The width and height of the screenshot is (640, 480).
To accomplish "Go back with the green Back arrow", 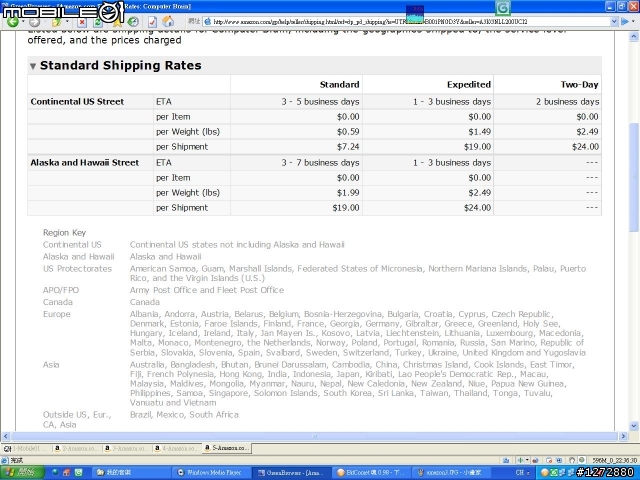I will (x=12, y=22).
